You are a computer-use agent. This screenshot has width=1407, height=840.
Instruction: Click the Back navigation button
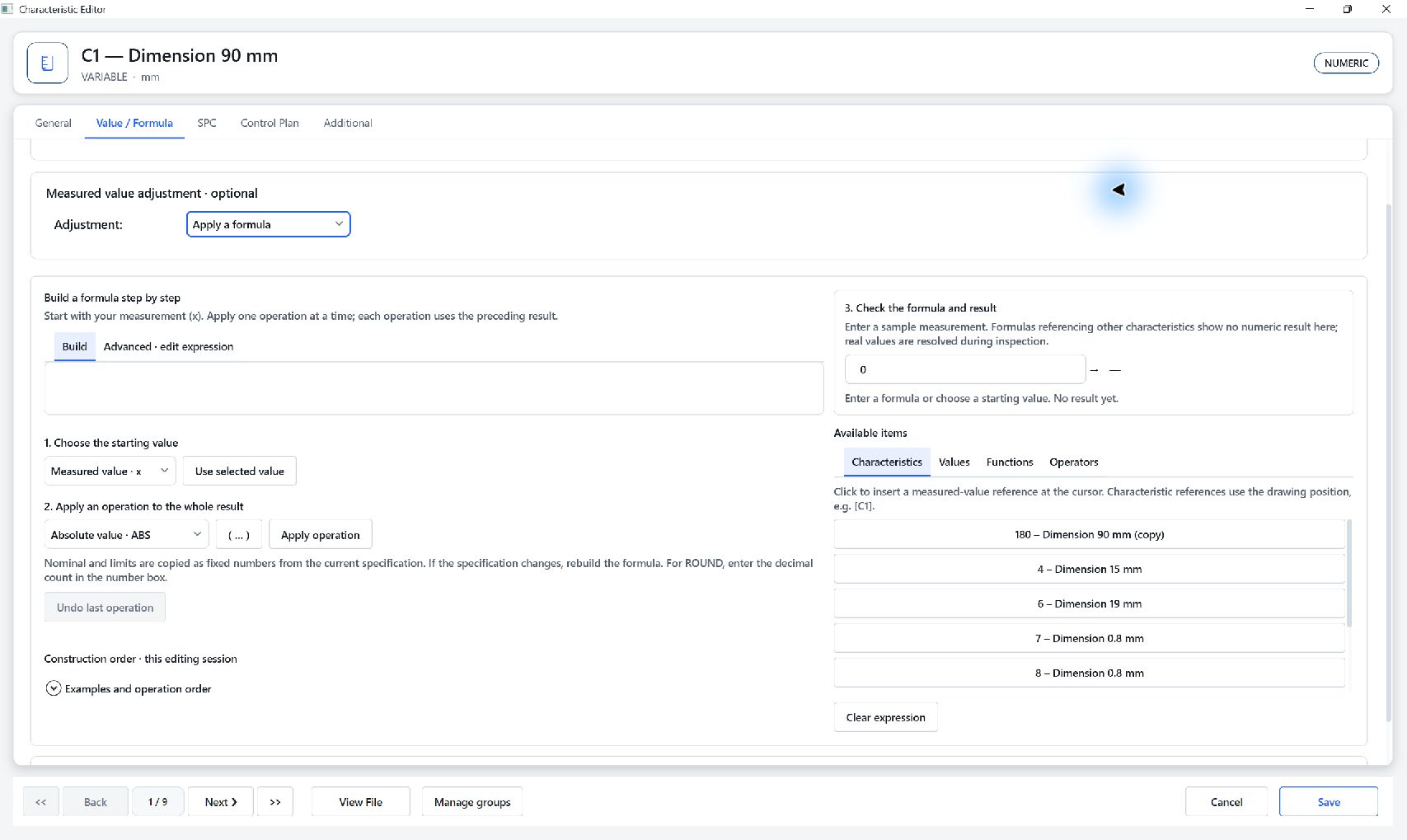pos(96,802)
